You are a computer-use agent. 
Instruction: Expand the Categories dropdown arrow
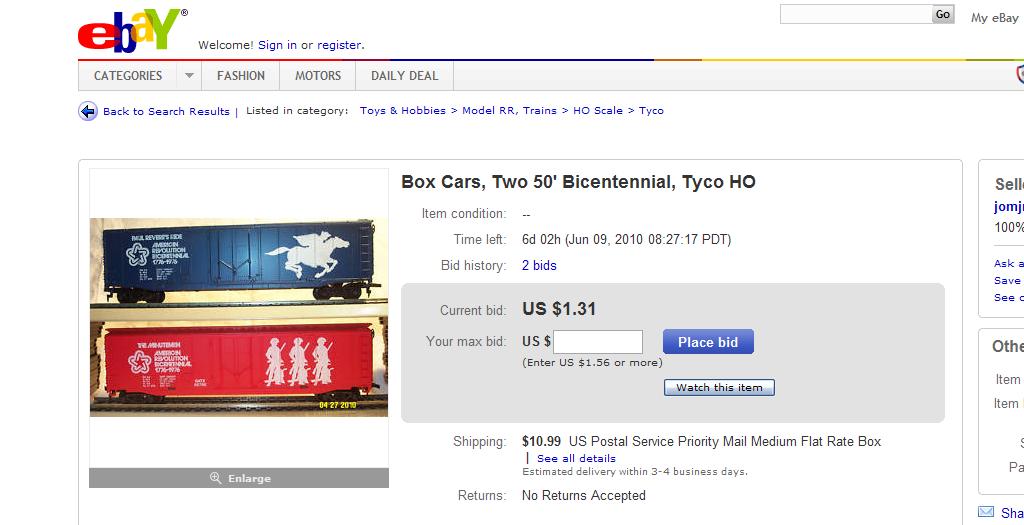188,76
